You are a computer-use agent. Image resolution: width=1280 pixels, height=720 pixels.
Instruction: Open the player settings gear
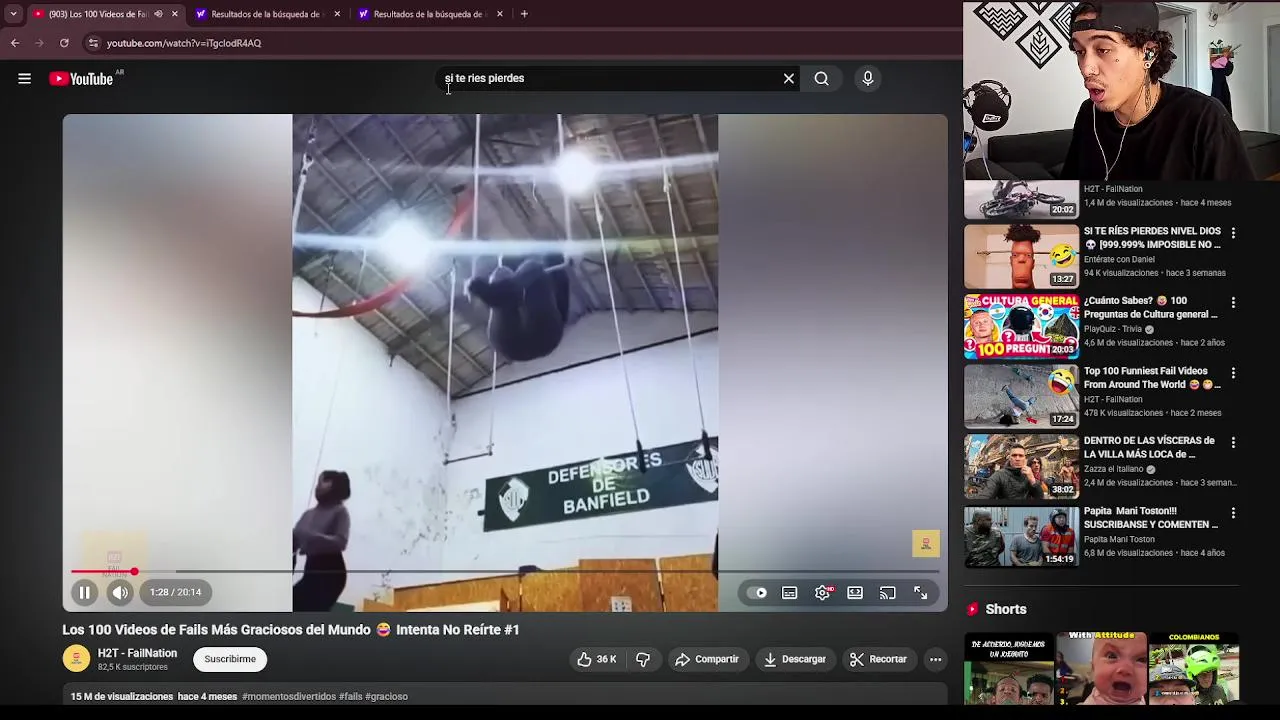[x=823, y=593]
